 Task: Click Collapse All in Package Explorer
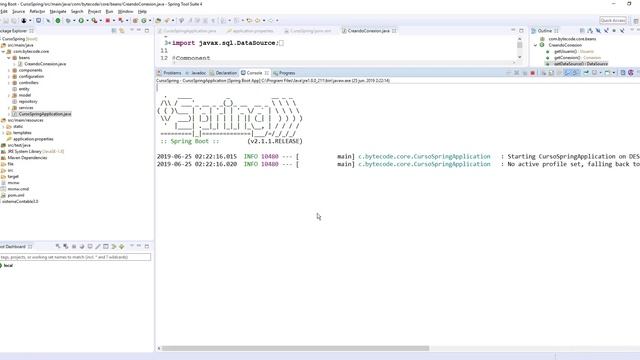click(x=114, y=31)
